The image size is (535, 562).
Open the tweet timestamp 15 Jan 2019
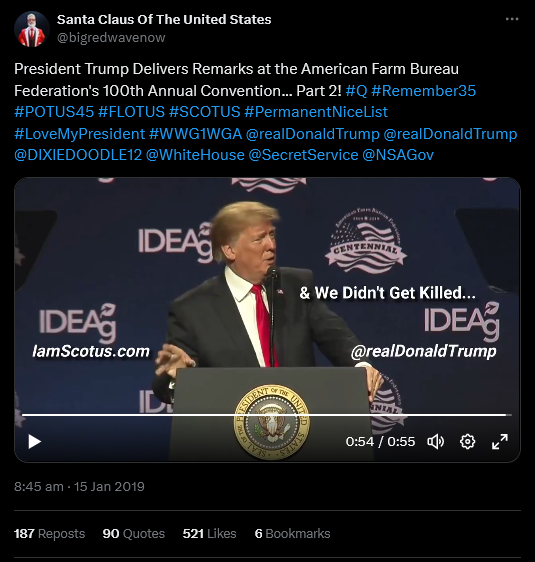pos(79,487)
